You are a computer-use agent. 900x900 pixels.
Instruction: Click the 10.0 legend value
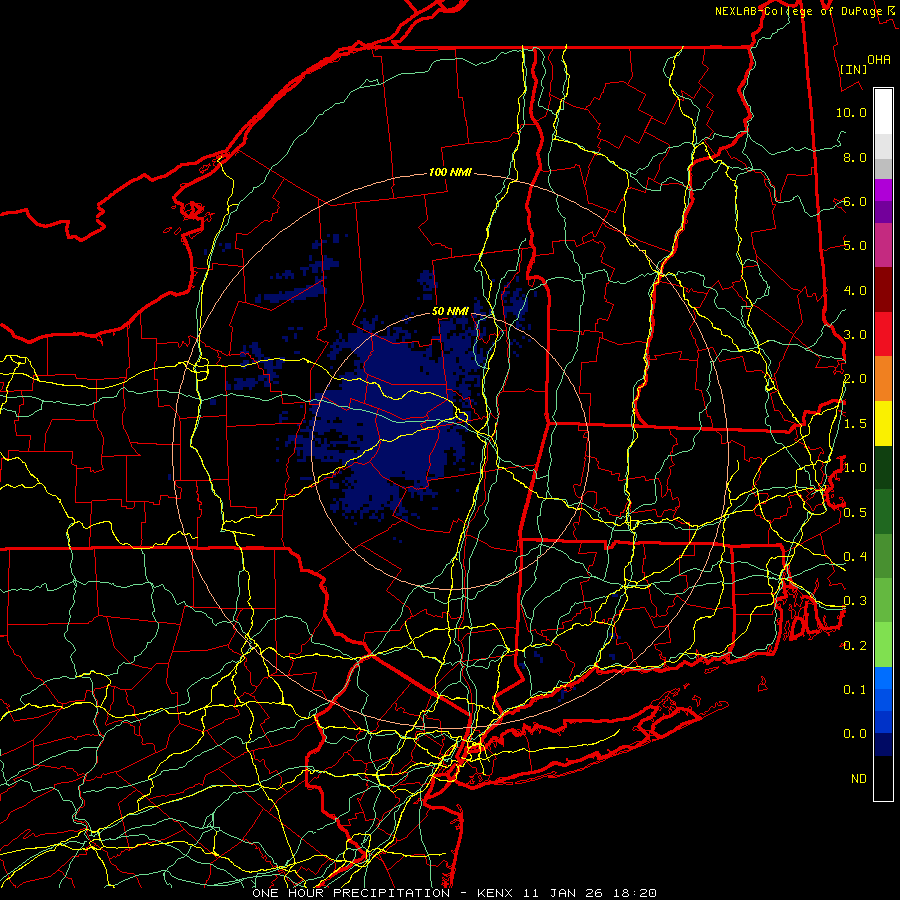tap(851, 112)
